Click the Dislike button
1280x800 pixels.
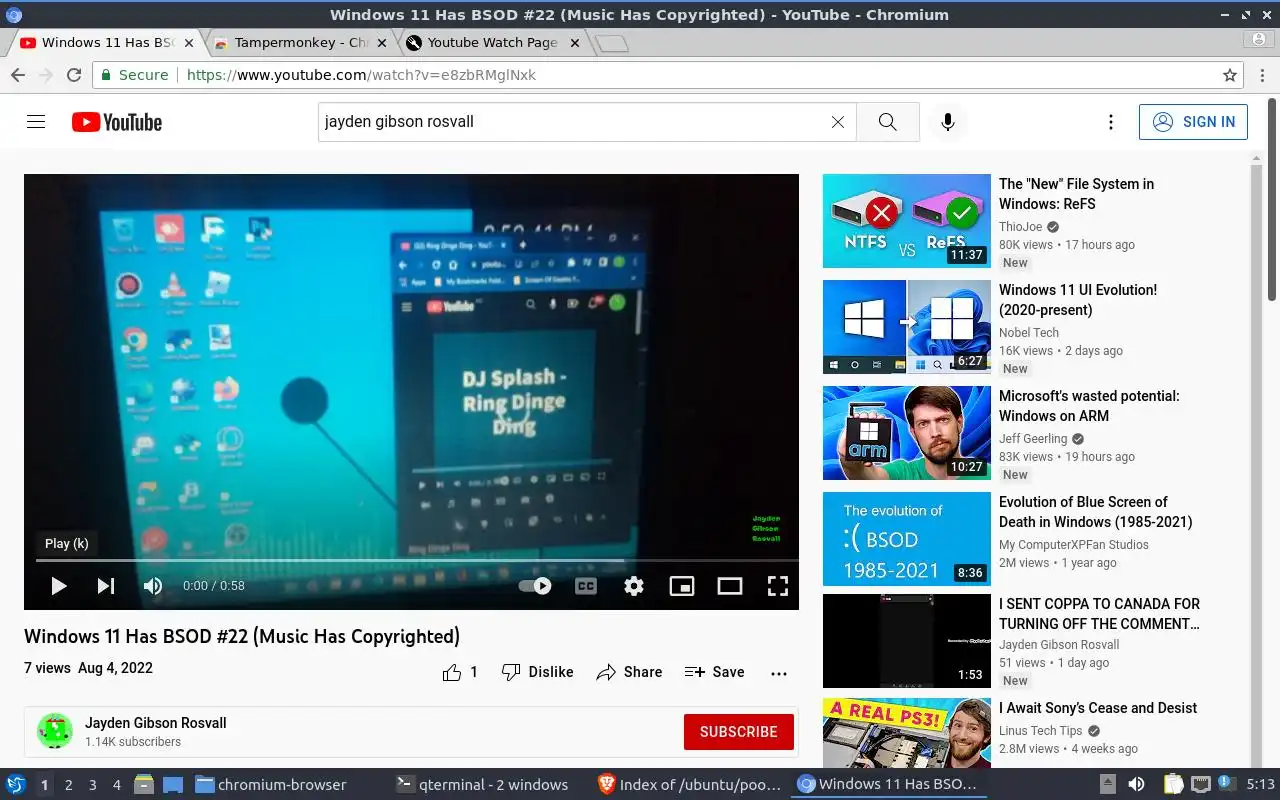537,672
